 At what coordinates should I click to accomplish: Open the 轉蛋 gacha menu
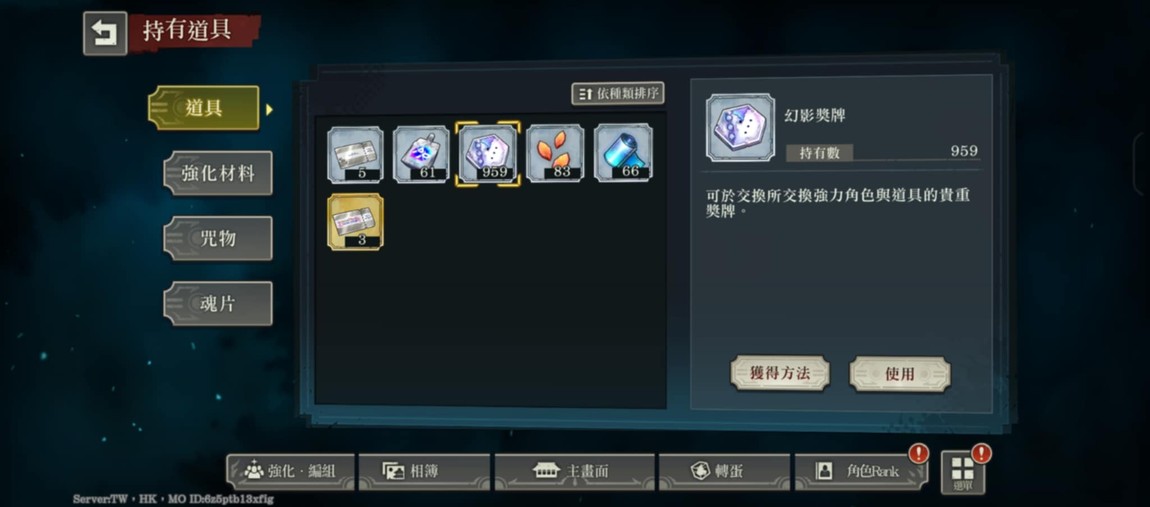tap(724, 471)
